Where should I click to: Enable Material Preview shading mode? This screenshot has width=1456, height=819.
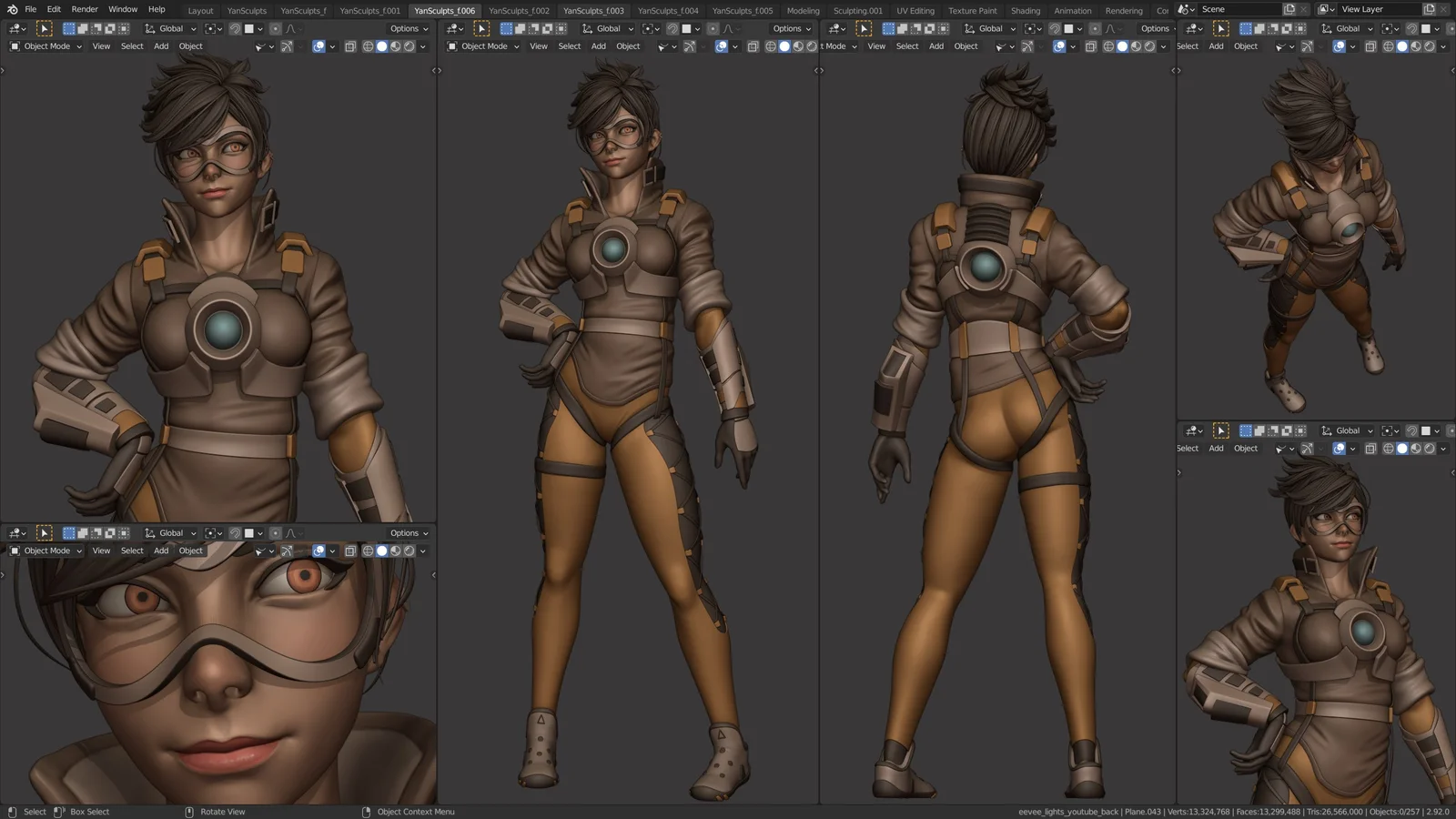398,46
